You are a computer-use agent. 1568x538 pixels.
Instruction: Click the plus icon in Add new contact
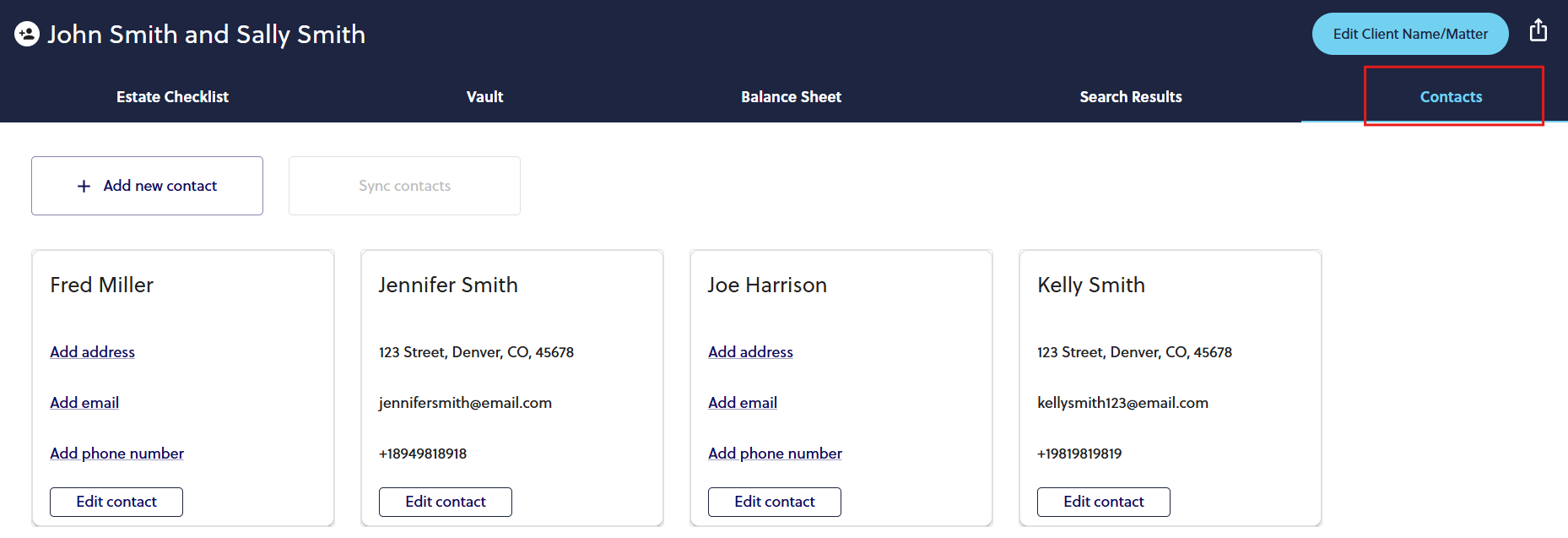tap(84, 186)
